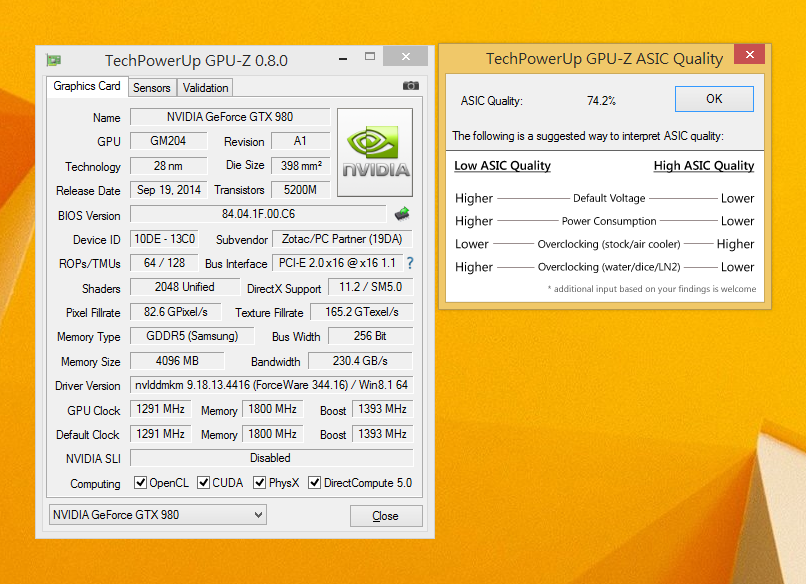
Task: Click the "Low ASIC Quality" heading
Action: coord(502,166)
